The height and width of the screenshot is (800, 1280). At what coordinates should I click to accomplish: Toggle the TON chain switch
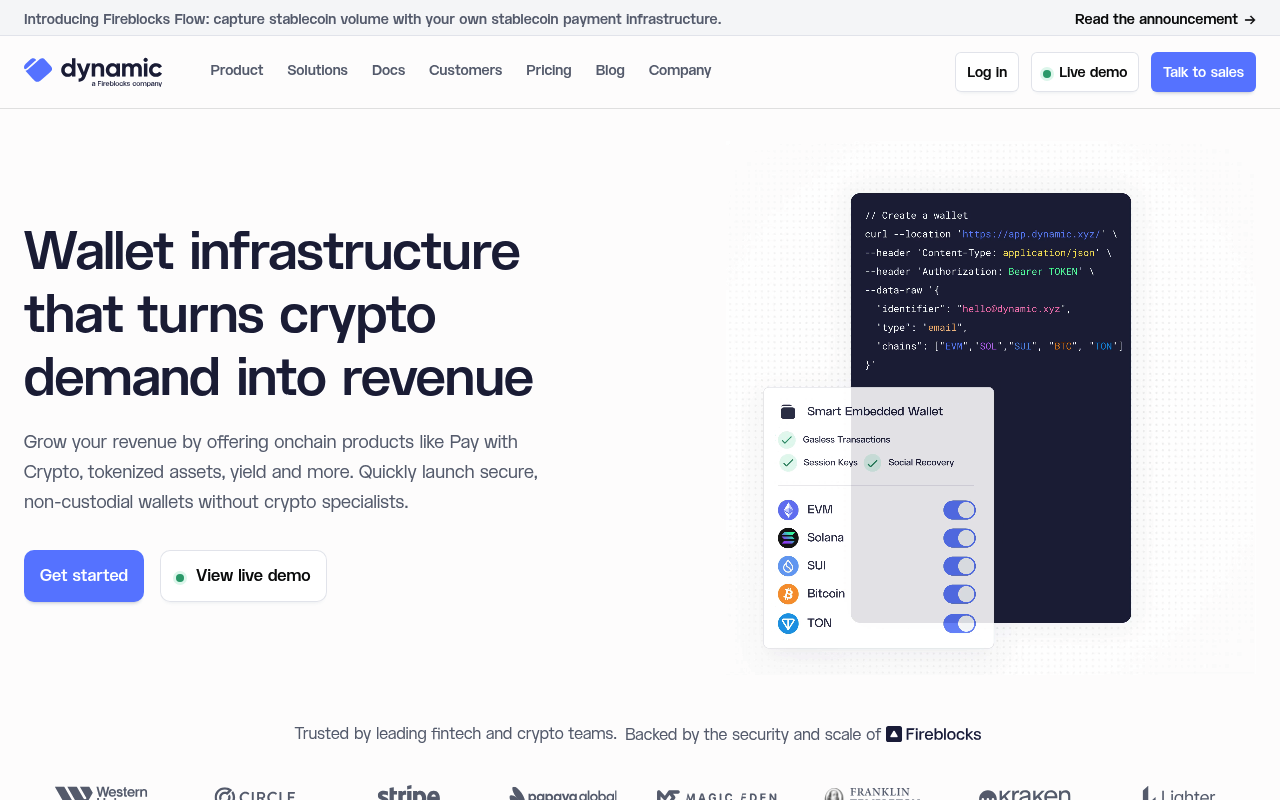pyautogui.click(x=959, y=624)
